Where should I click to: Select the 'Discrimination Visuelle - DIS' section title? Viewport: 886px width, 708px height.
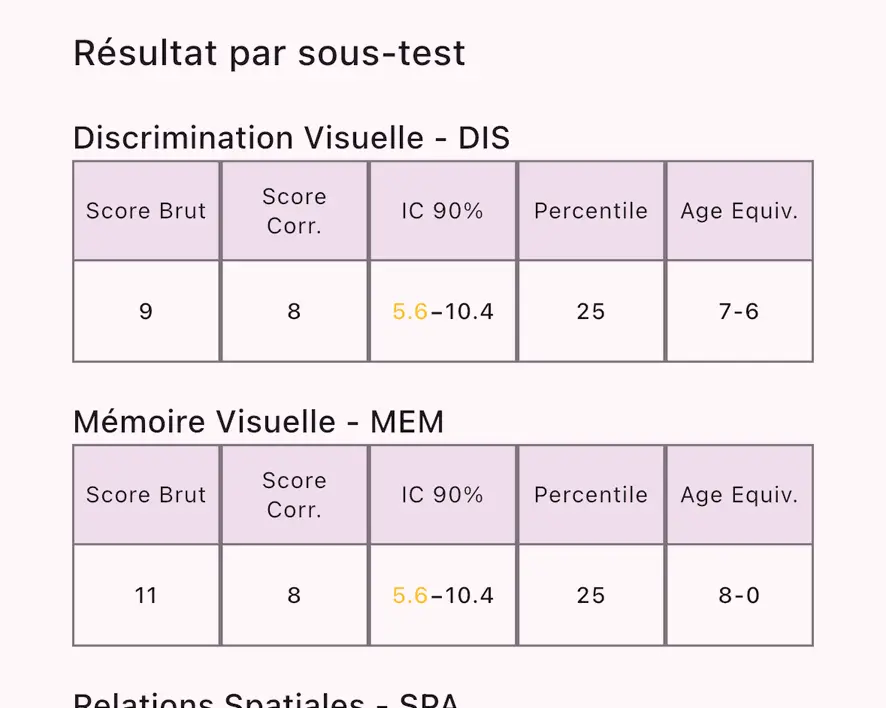(x=291, y=138)
